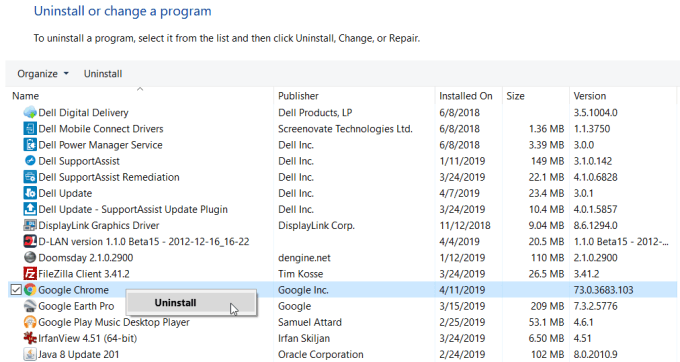Click the Dell Products, LP publisher

coord(315,113)
